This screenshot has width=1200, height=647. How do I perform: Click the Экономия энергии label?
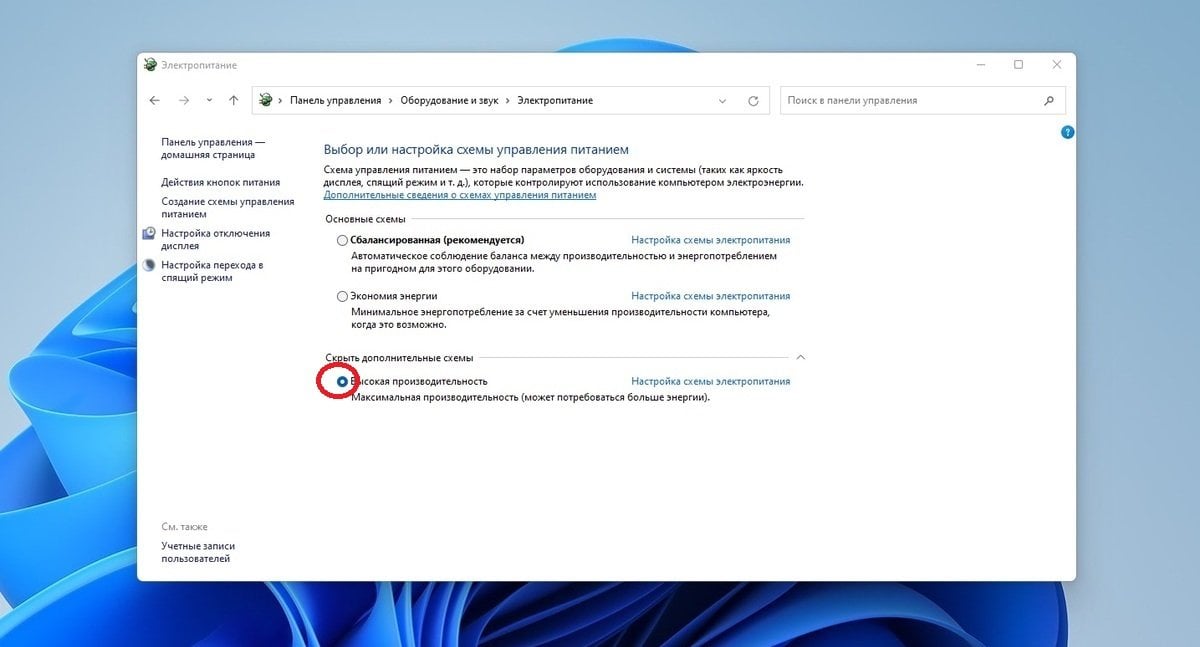point(394,296)
